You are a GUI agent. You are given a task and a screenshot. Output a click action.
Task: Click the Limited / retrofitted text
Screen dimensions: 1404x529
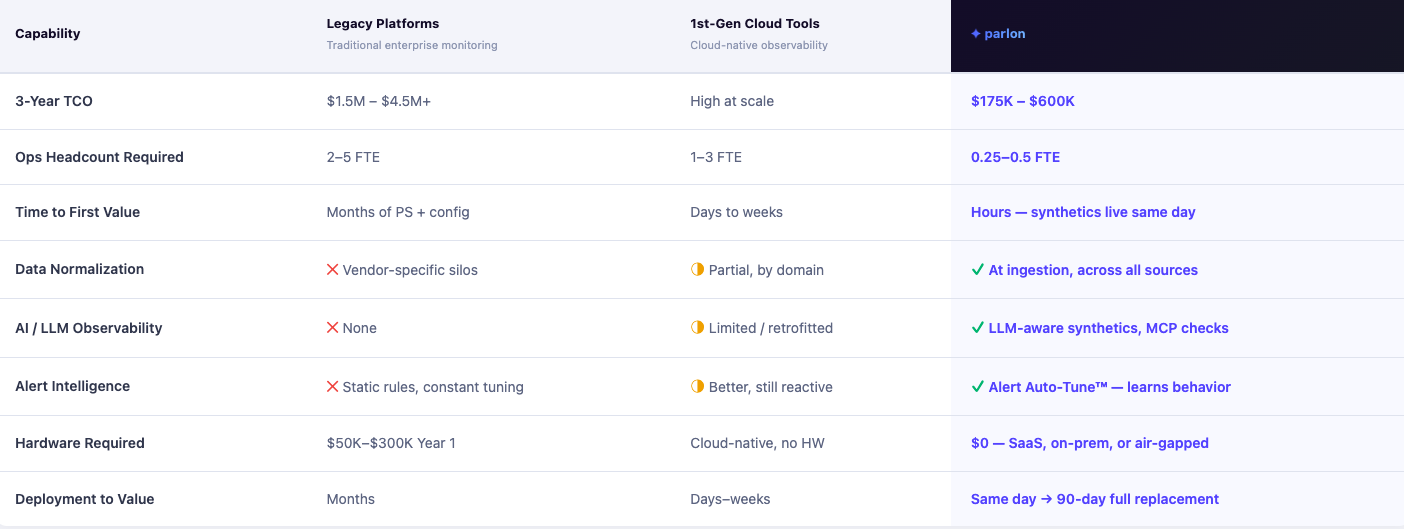point(771,328)
